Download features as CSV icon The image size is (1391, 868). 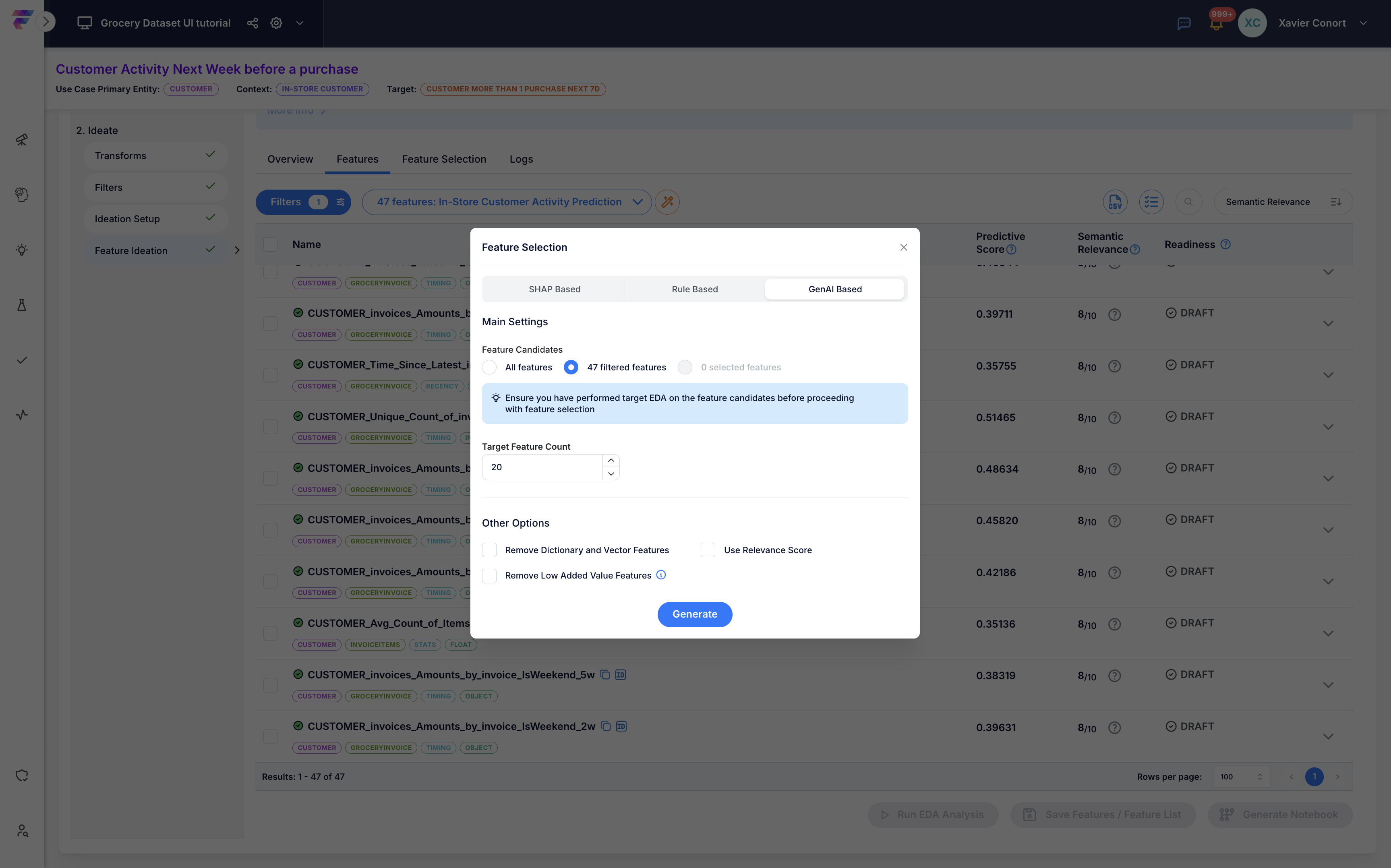pyautogui.click(x=1115, y=202)
